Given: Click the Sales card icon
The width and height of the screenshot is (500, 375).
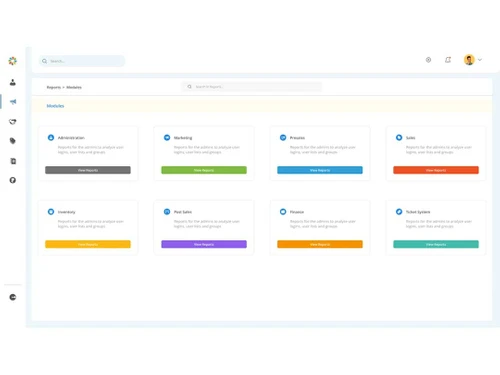Looking at the screenshot, I should (x=399, y=138).
